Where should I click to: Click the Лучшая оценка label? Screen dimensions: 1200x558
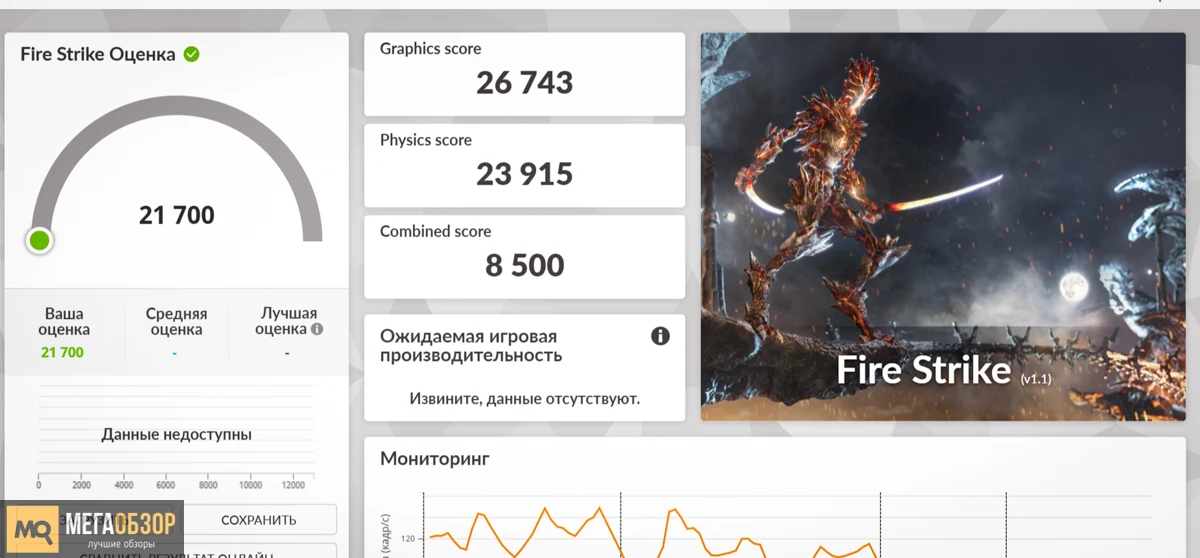(288, 321)
